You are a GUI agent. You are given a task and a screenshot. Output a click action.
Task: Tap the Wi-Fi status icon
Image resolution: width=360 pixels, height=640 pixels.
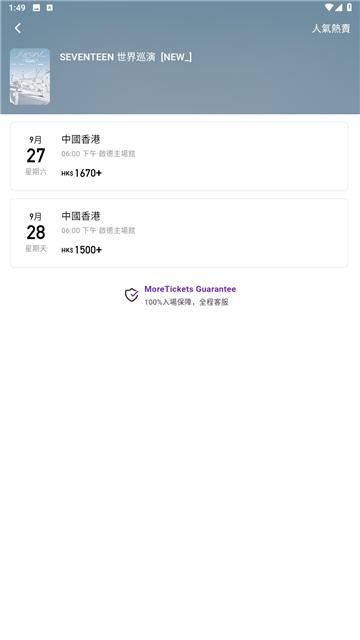pyautogui.click(x=329, y=7)
